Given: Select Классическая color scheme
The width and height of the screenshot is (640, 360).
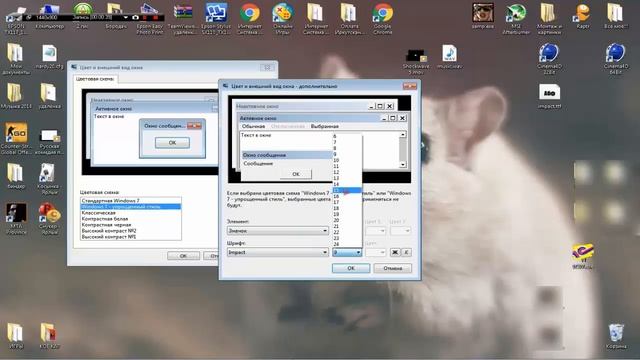Looking at the screenshot, I should coord(131,213).
